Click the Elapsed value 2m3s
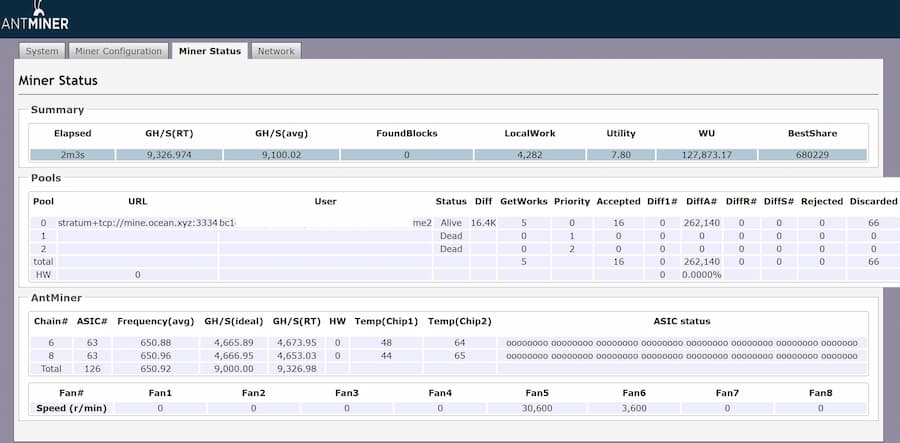The image size is (900, 443). (x=71, y=155)
